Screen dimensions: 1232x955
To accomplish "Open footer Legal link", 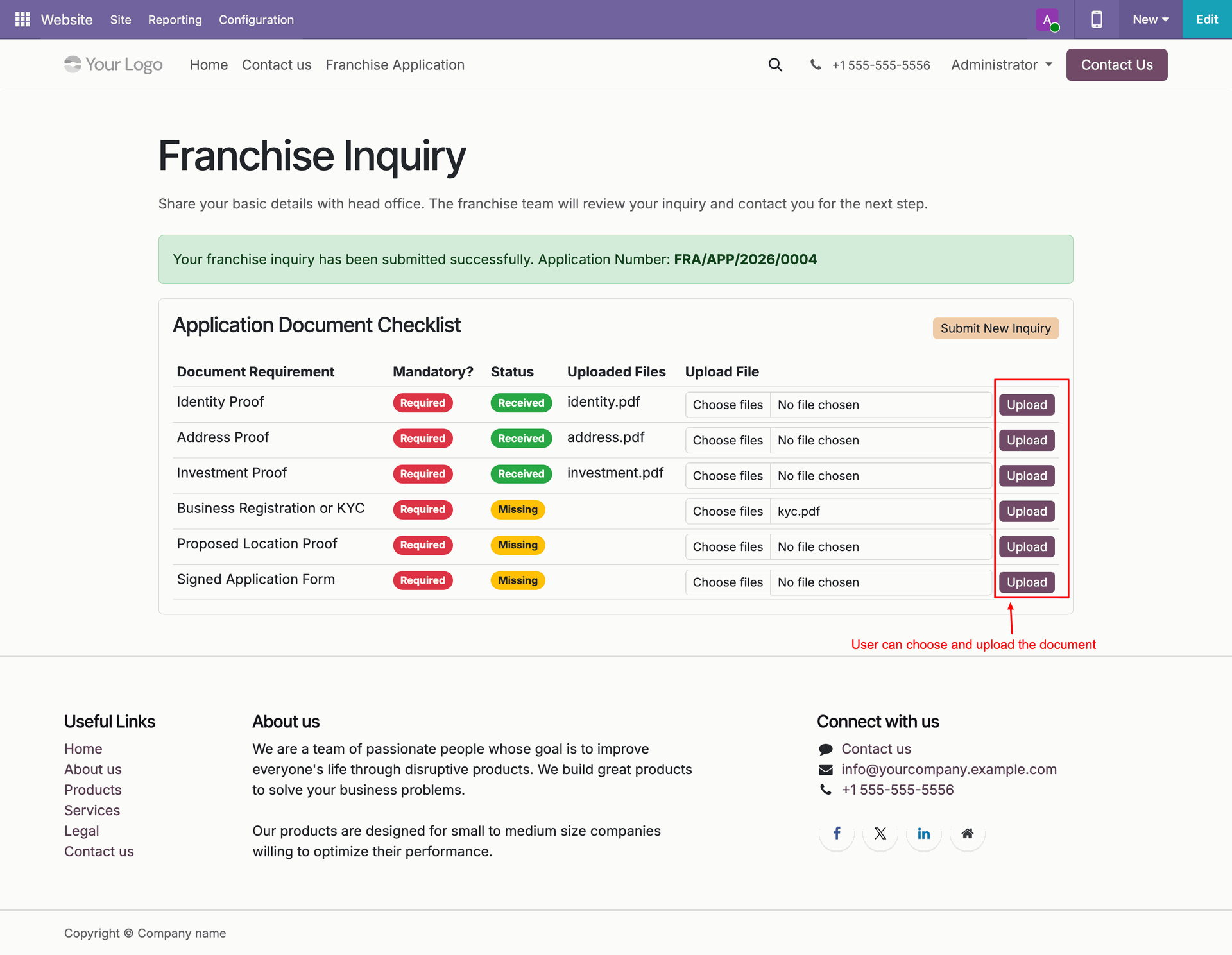I will click(x=81, y=831).
